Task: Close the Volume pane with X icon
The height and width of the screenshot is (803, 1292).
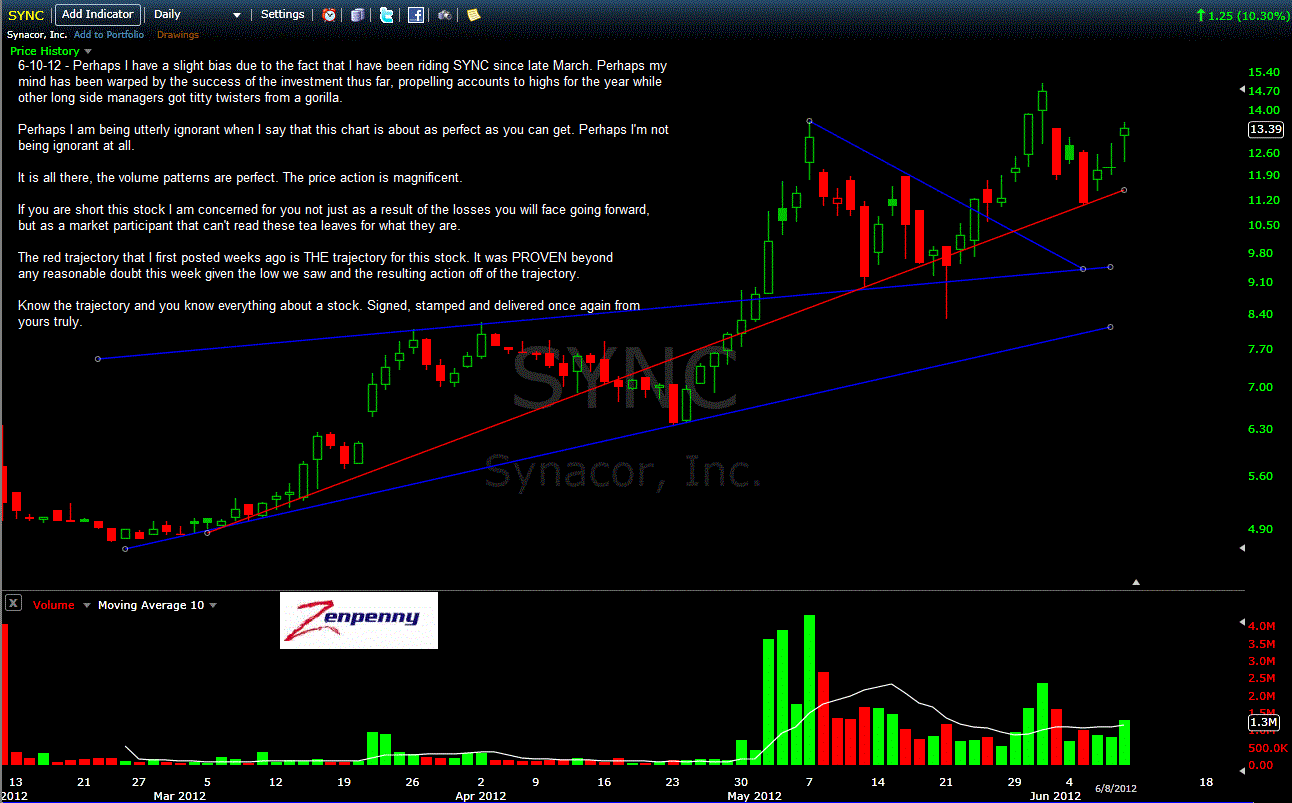Action: [x=14, y=603]
